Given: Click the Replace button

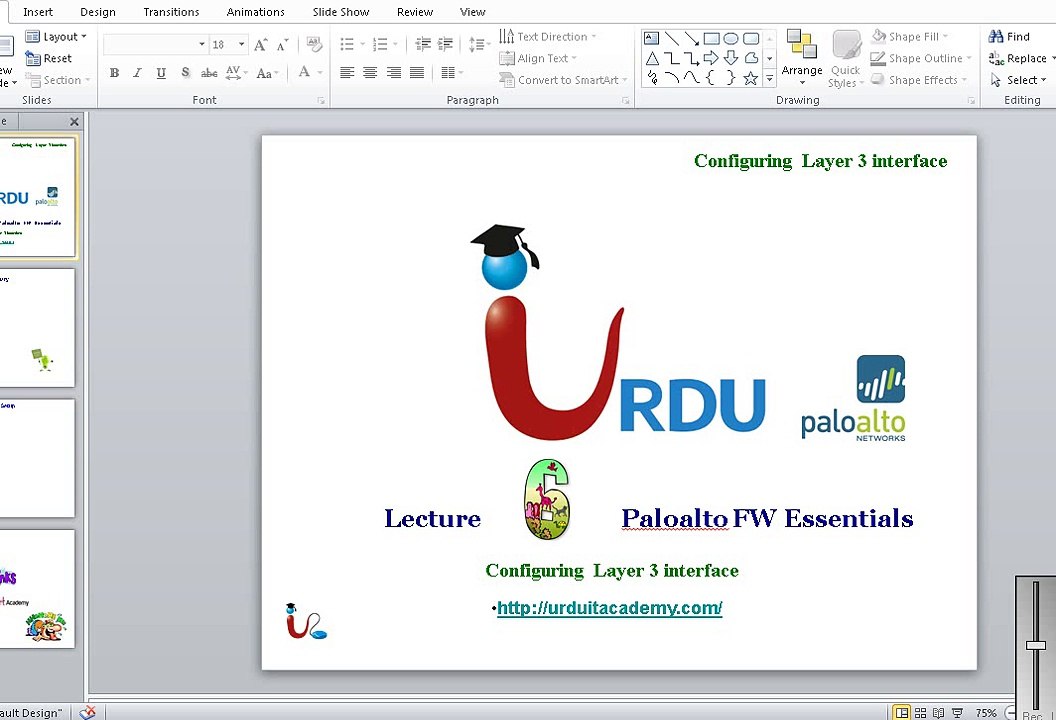Looking at the screenshot, I should 1018,59.
